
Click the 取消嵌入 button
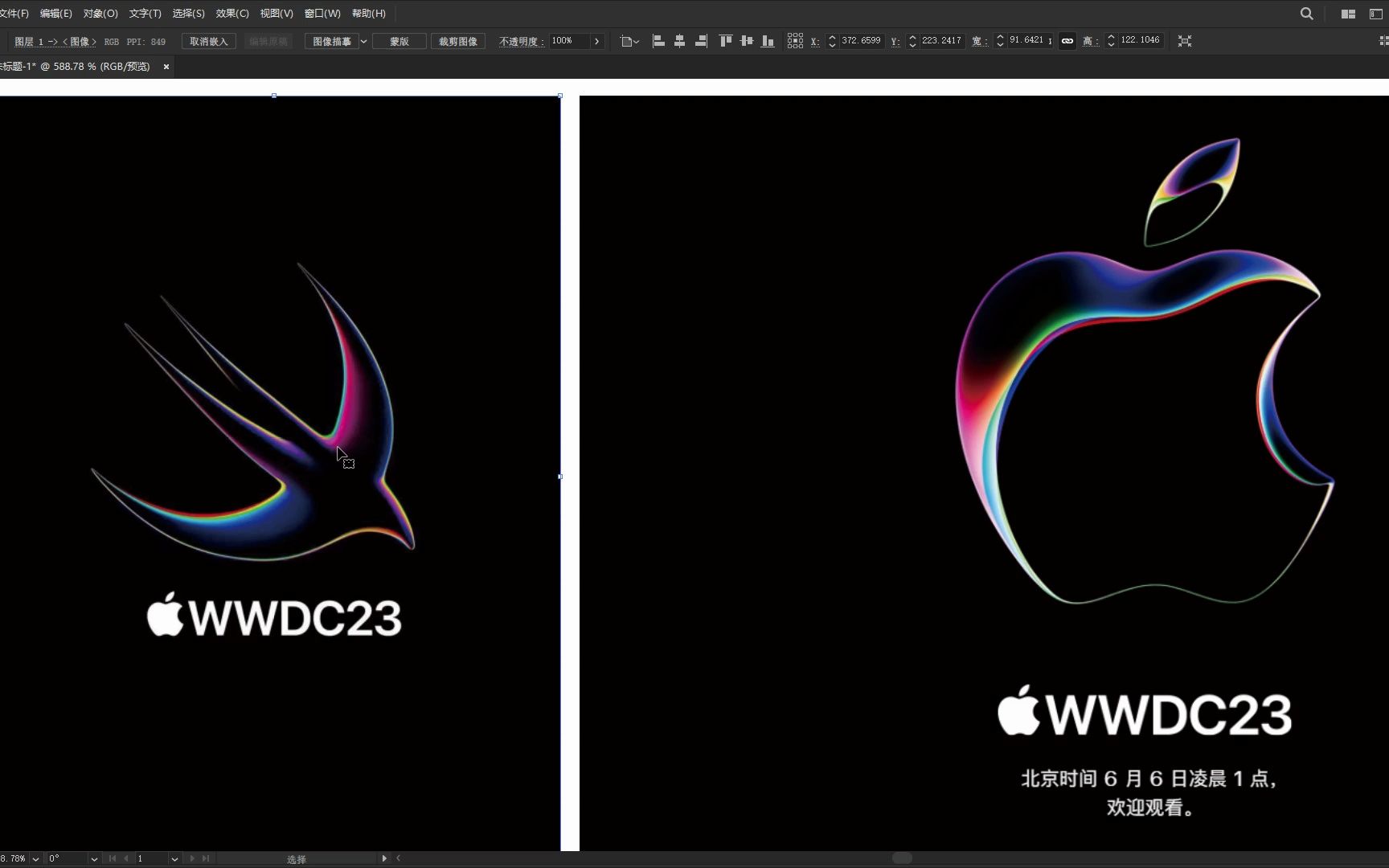(209, 41)
